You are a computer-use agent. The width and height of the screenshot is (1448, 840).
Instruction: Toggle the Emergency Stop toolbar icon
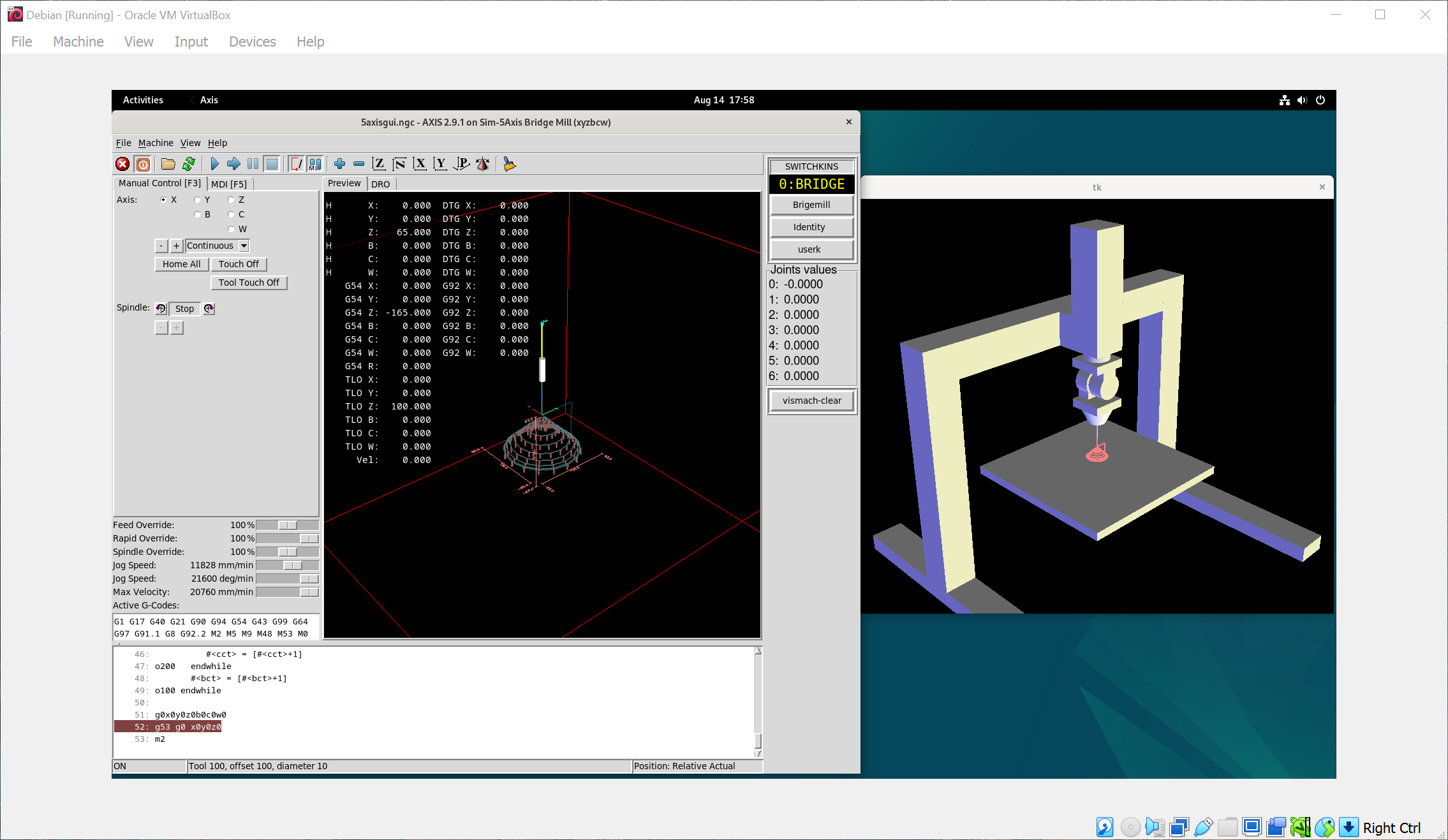(x=122, y=165)
